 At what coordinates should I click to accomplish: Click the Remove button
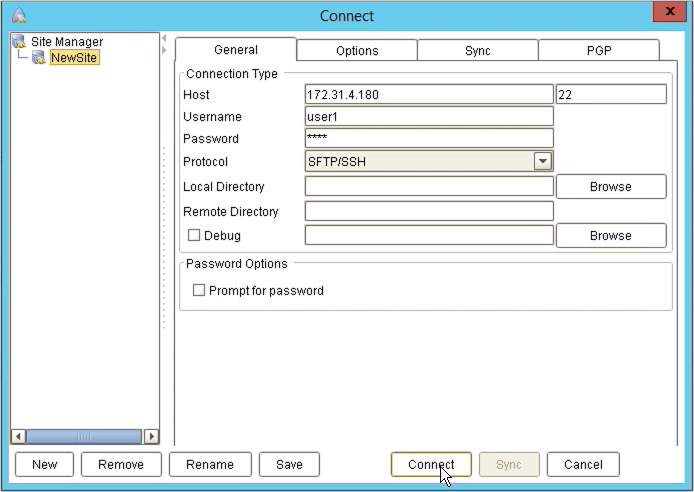click(x=121, y=464)
